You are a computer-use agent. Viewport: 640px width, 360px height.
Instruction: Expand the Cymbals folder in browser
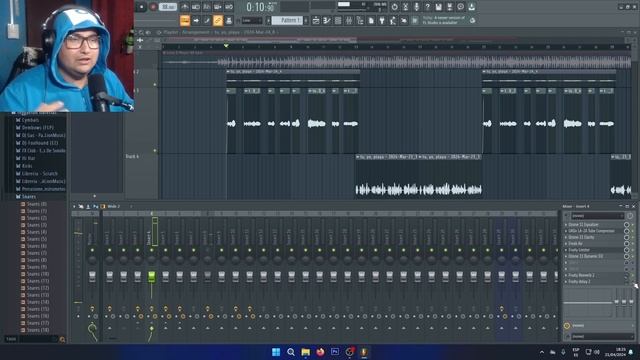(30, 120)
